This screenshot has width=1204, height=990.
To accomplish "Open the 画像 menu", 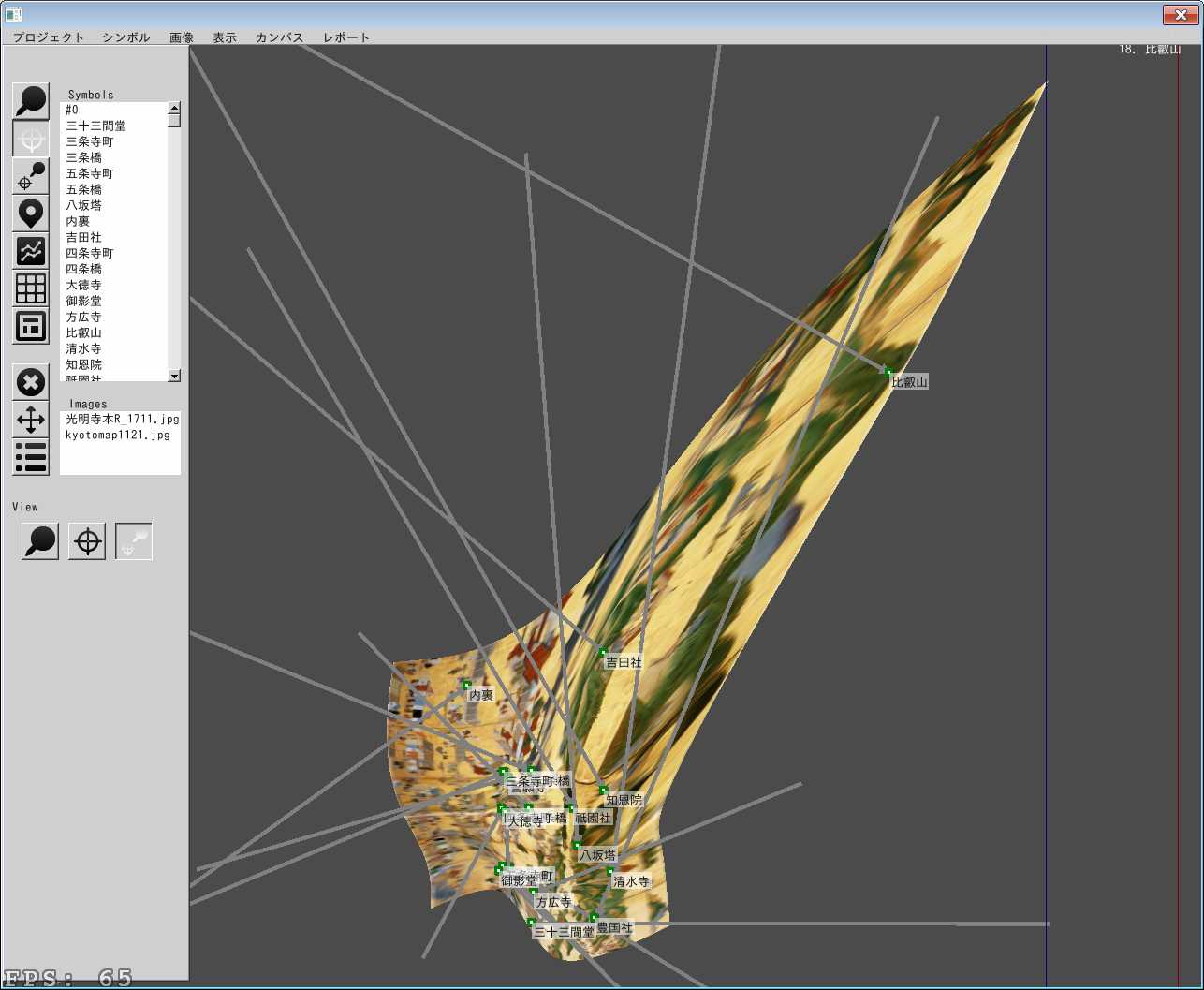I will [182, 37].
